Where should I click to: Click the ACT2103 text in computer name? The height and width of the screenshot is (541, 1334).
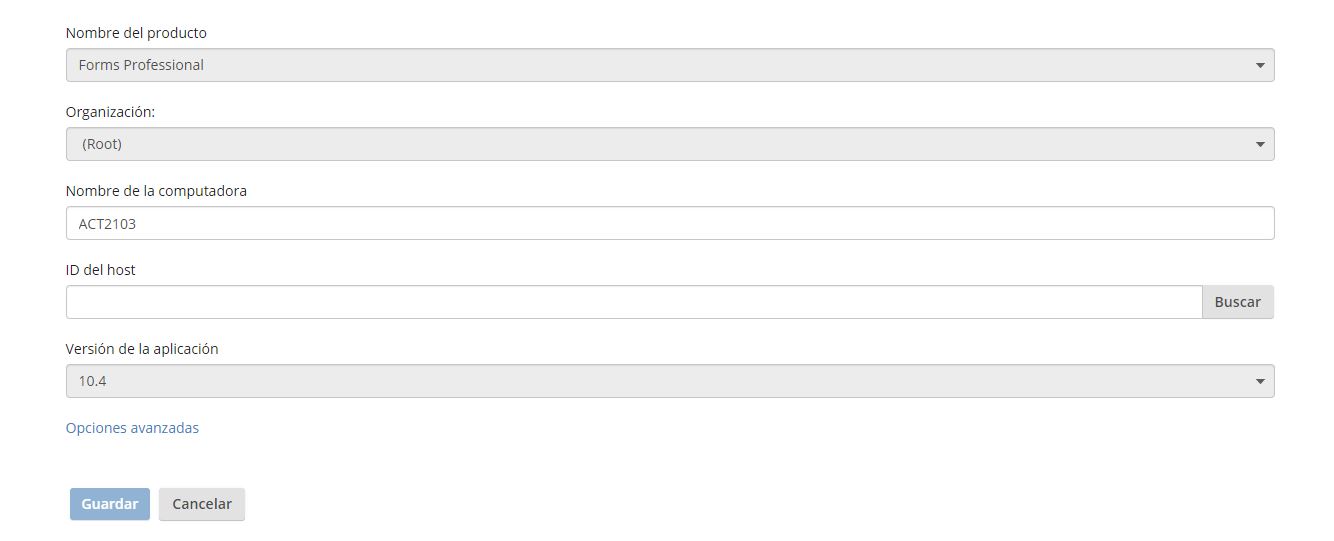click(107, 224)
